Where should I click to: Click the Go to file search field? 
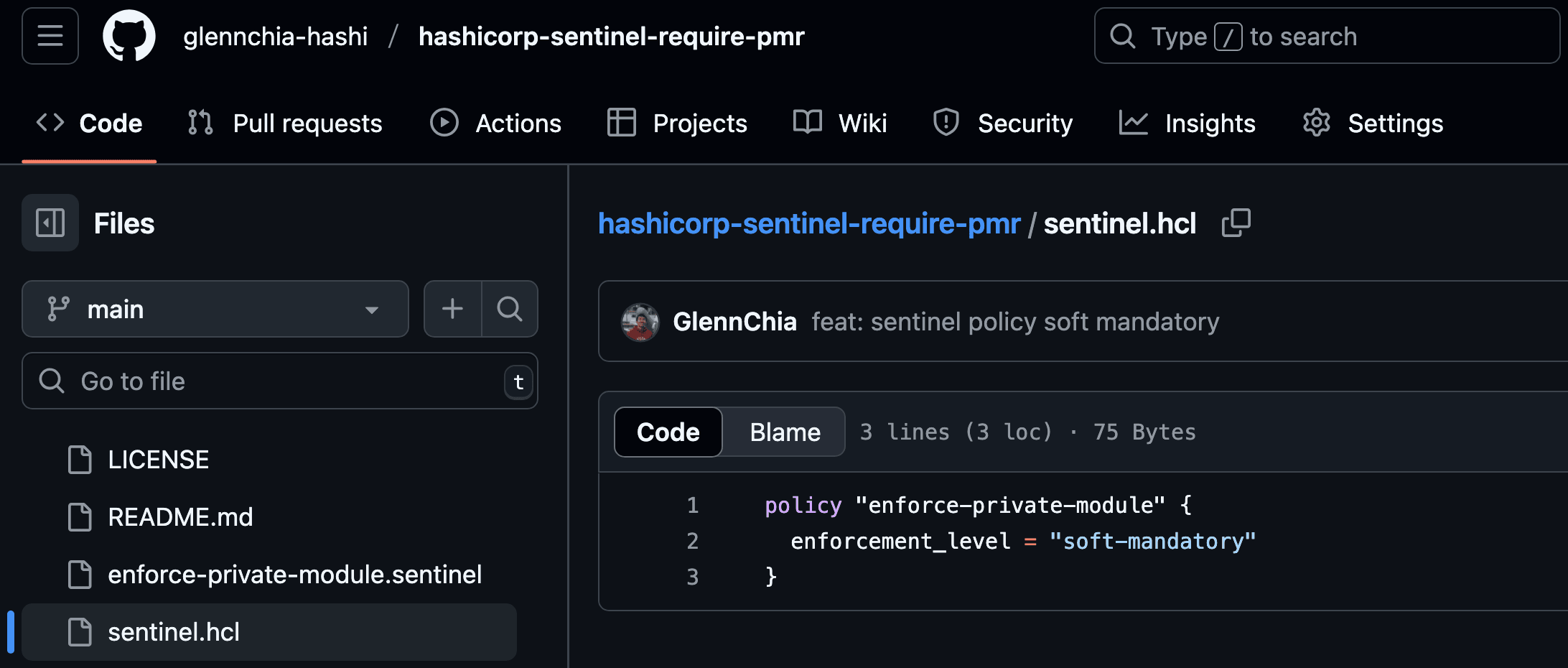[x=280, y=381]
